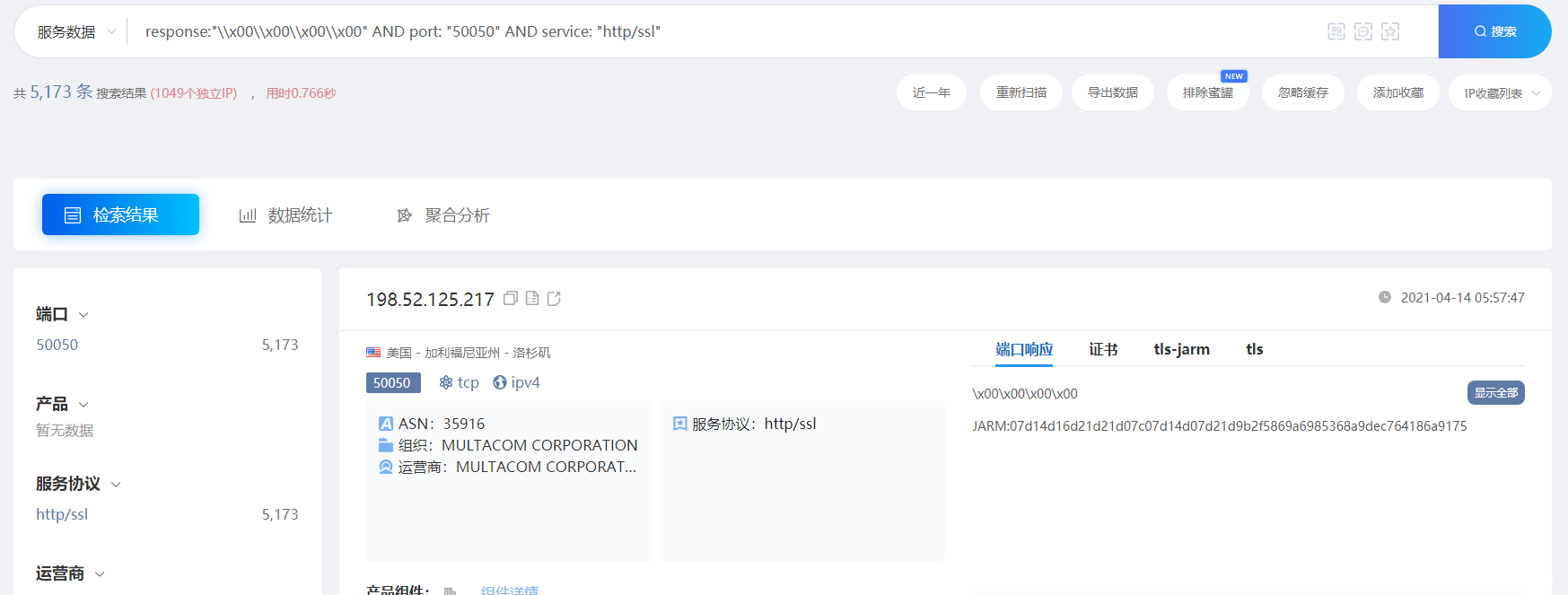Screen dimensions: 1568x595
Task: Open the 服务数据 search type dropdown
Action: click(76, 31)
